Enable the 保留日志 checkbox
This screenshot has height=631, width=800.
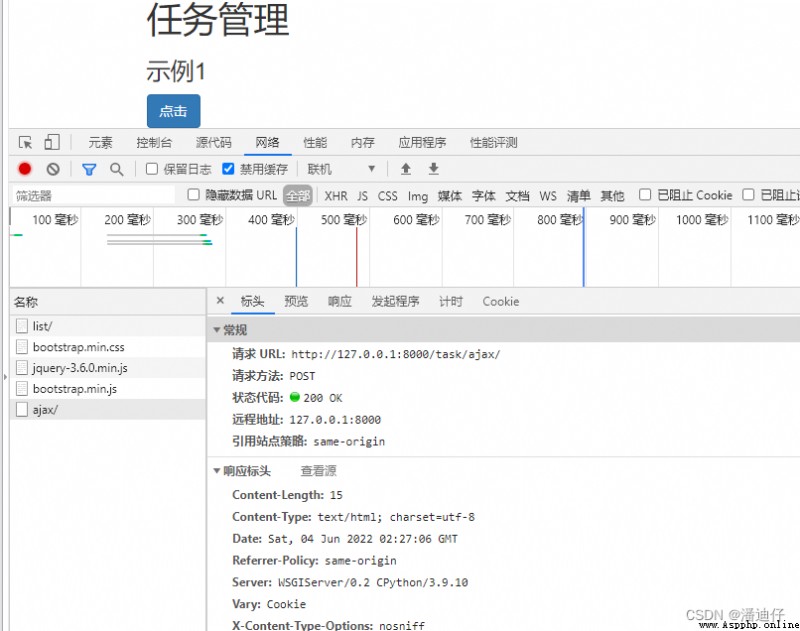(x=152, y=169)
